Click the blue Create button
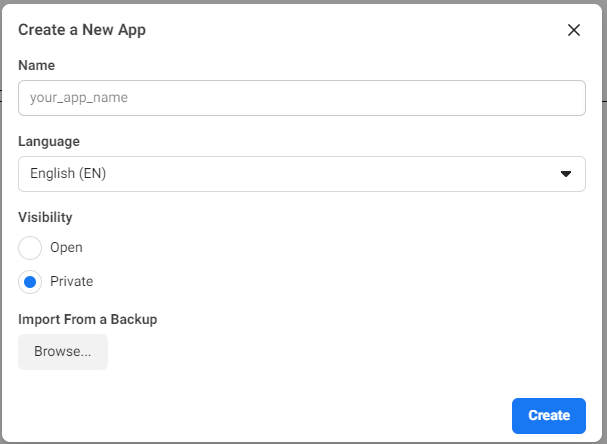 (x=548, y=416)
